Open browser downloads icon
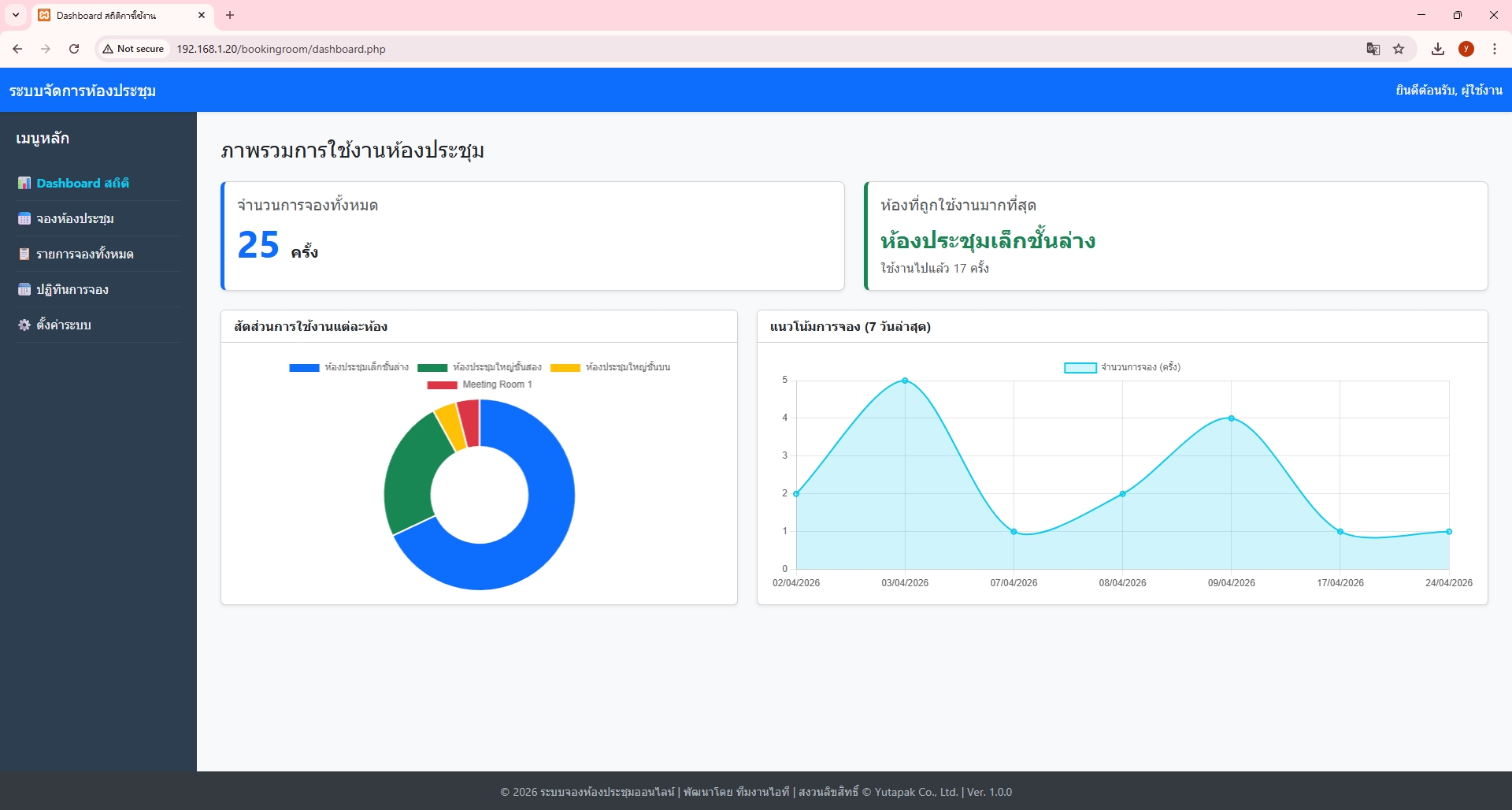 pyautogui.click(x=1438, y=49)
